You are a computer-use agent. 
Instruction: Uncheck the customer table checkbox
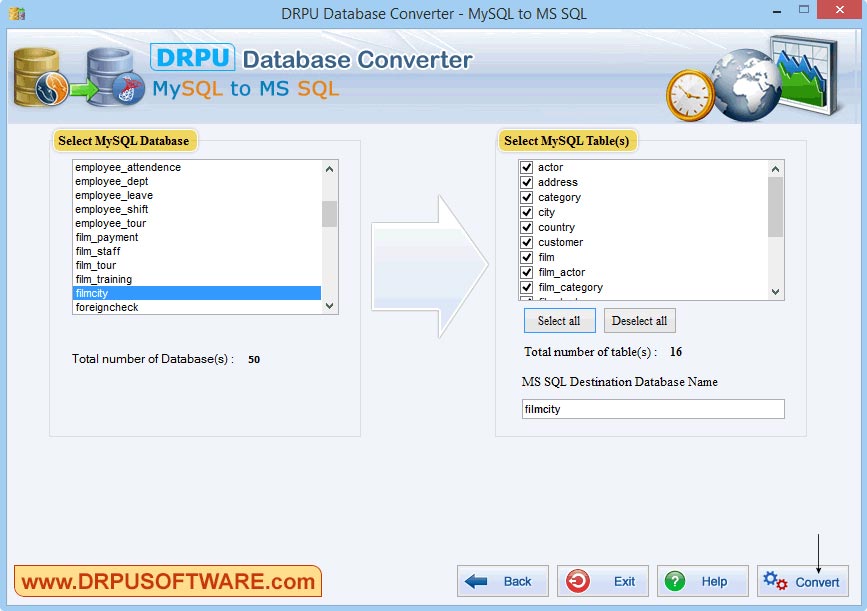pyautogui.click(x=526, y=242)
